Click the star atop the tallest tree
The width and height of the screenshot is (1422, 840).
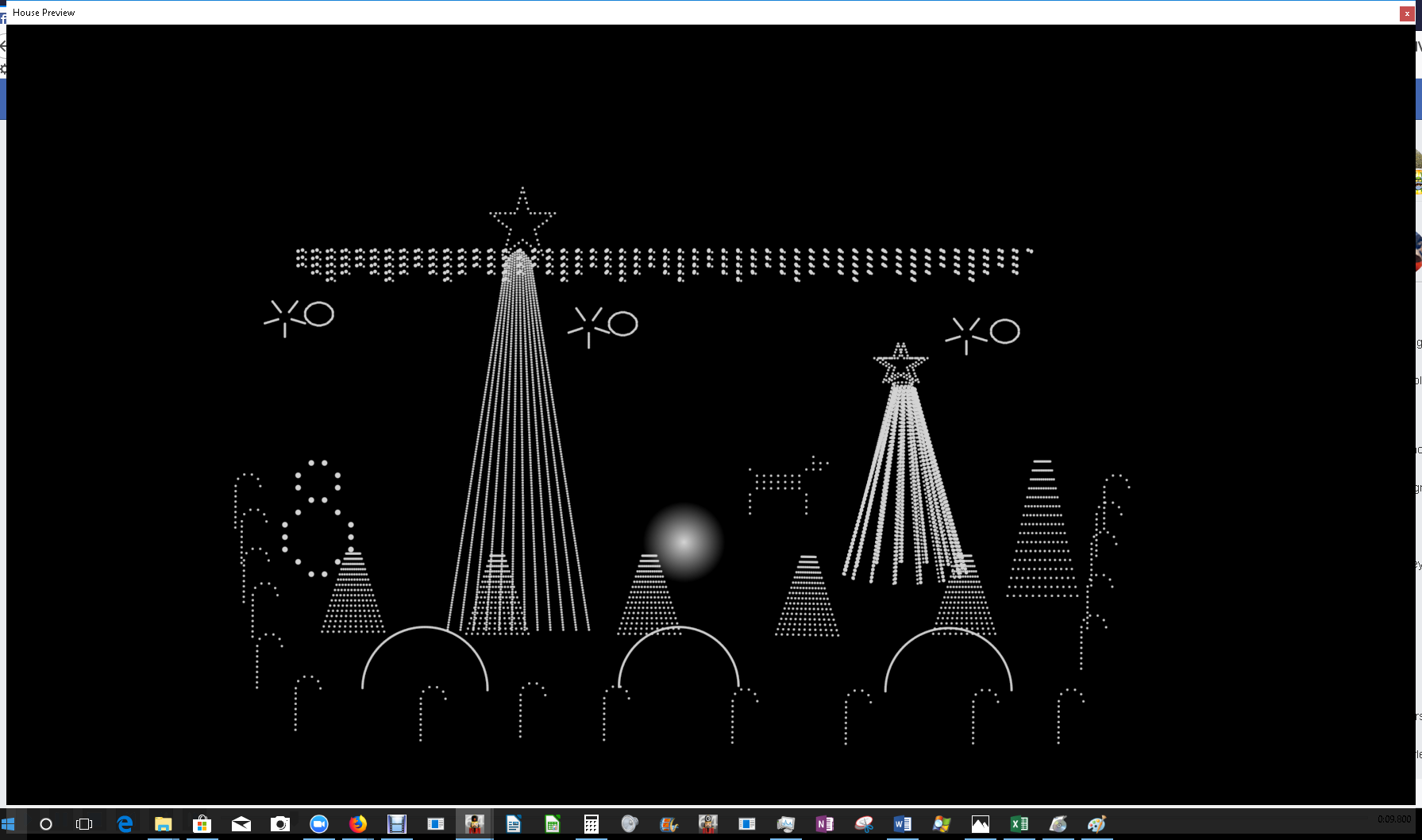point(522,217)
